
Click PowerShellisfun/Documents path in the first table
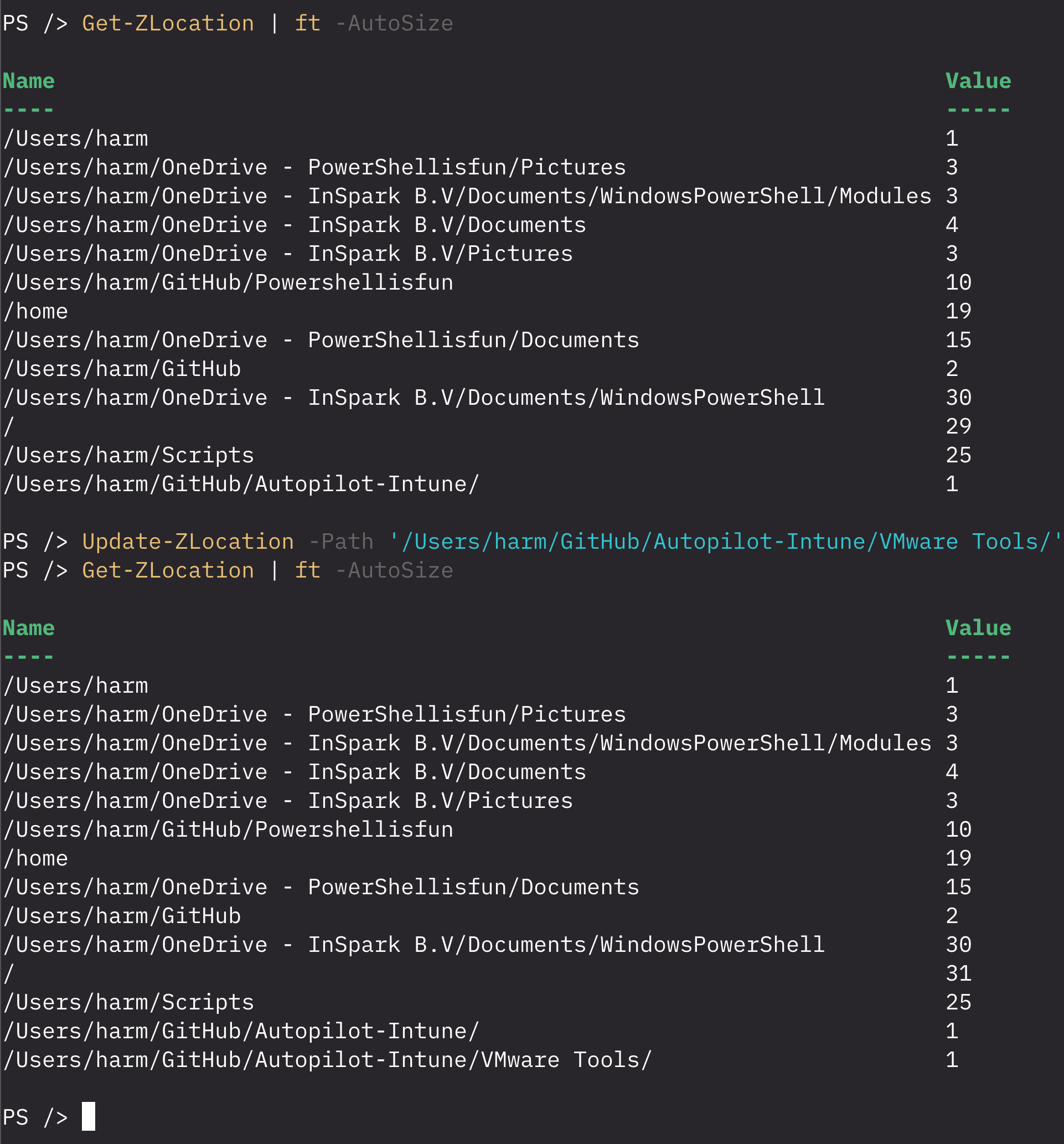point(321,340)
